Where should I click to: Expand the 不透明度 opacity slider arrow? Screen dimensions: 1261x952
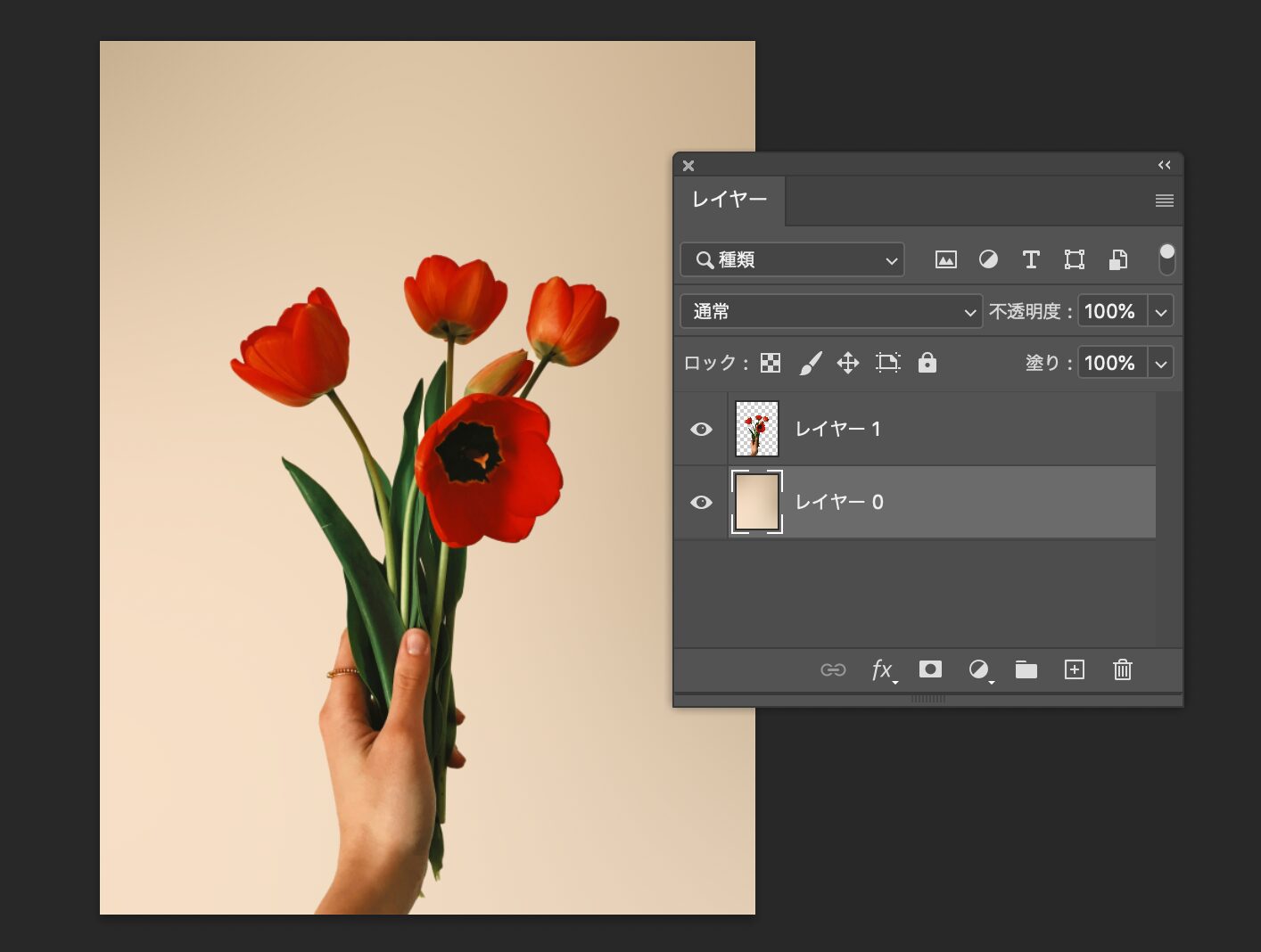(1160, 312)
